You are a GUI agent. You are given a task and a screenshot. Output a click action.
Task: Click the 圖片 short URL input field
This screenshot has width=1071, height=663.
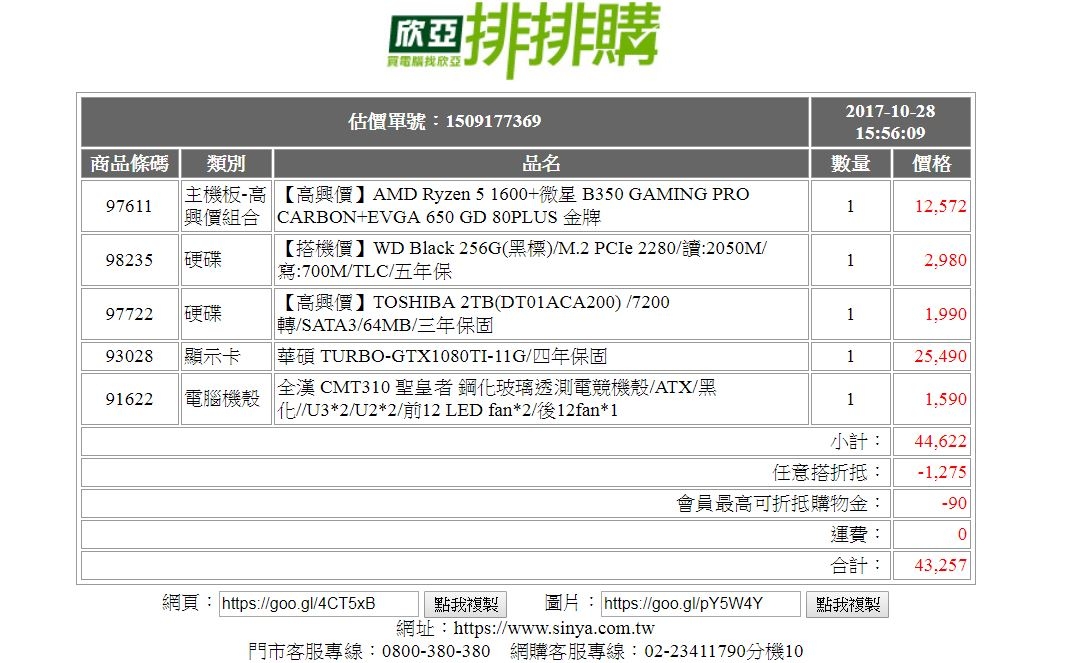coord(701,604)
